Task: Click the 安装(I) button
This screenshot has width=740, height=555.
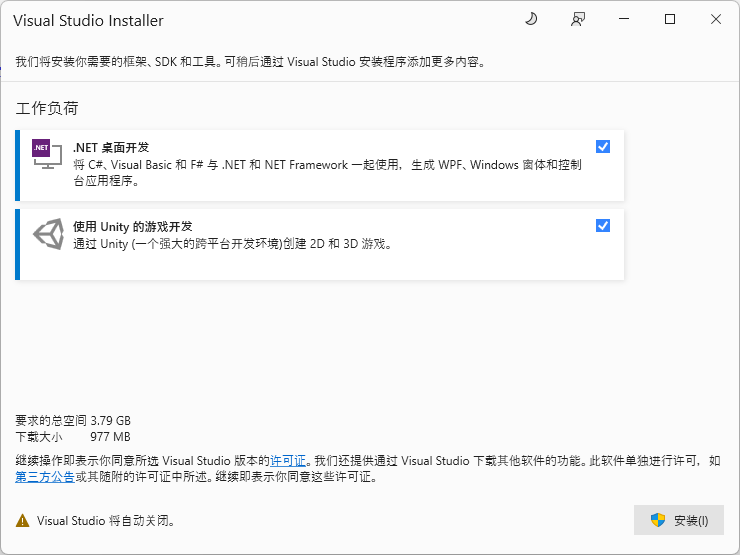Action: [x=679, y=520]
